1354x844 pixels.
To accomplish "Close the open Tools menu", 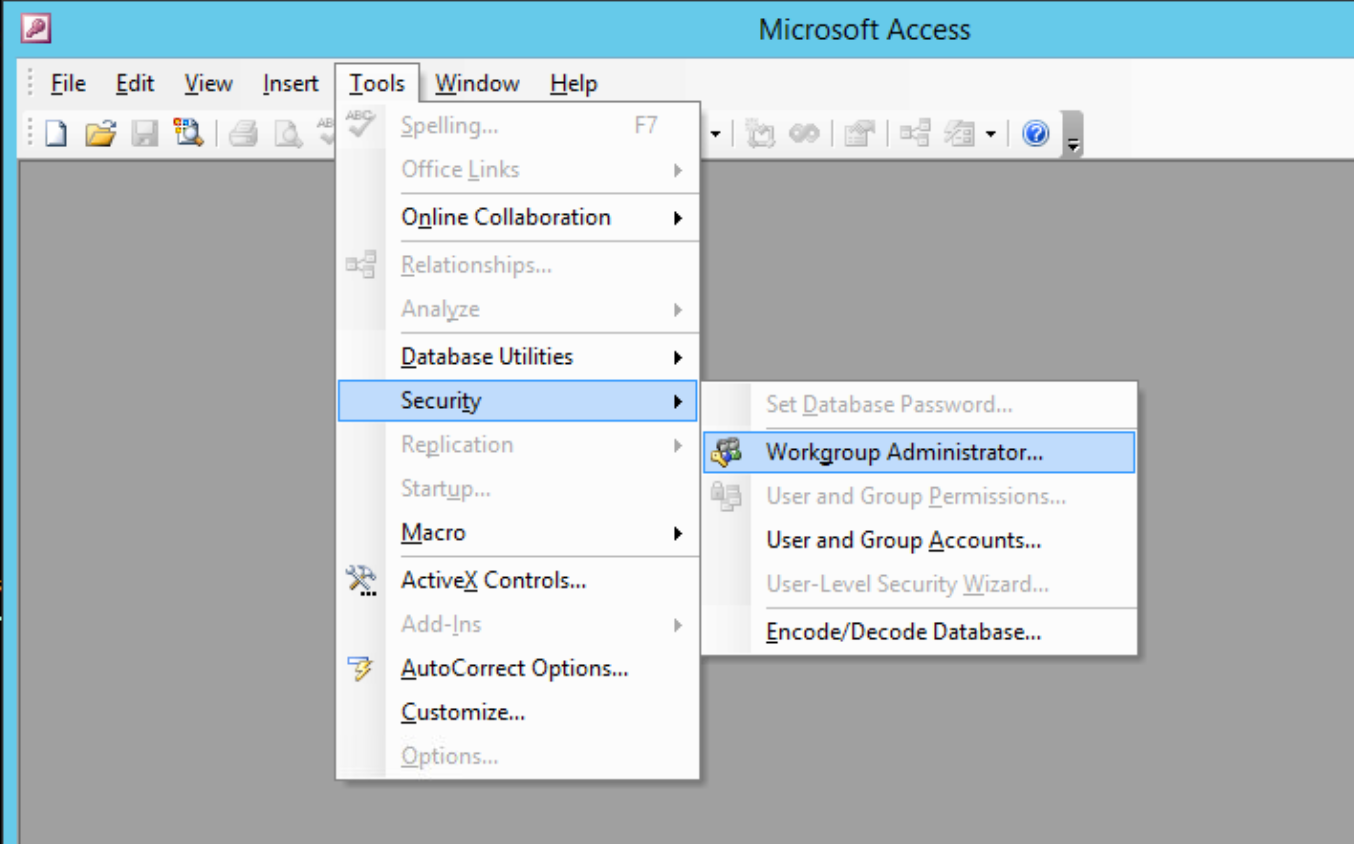I will [x=377, y=84].
